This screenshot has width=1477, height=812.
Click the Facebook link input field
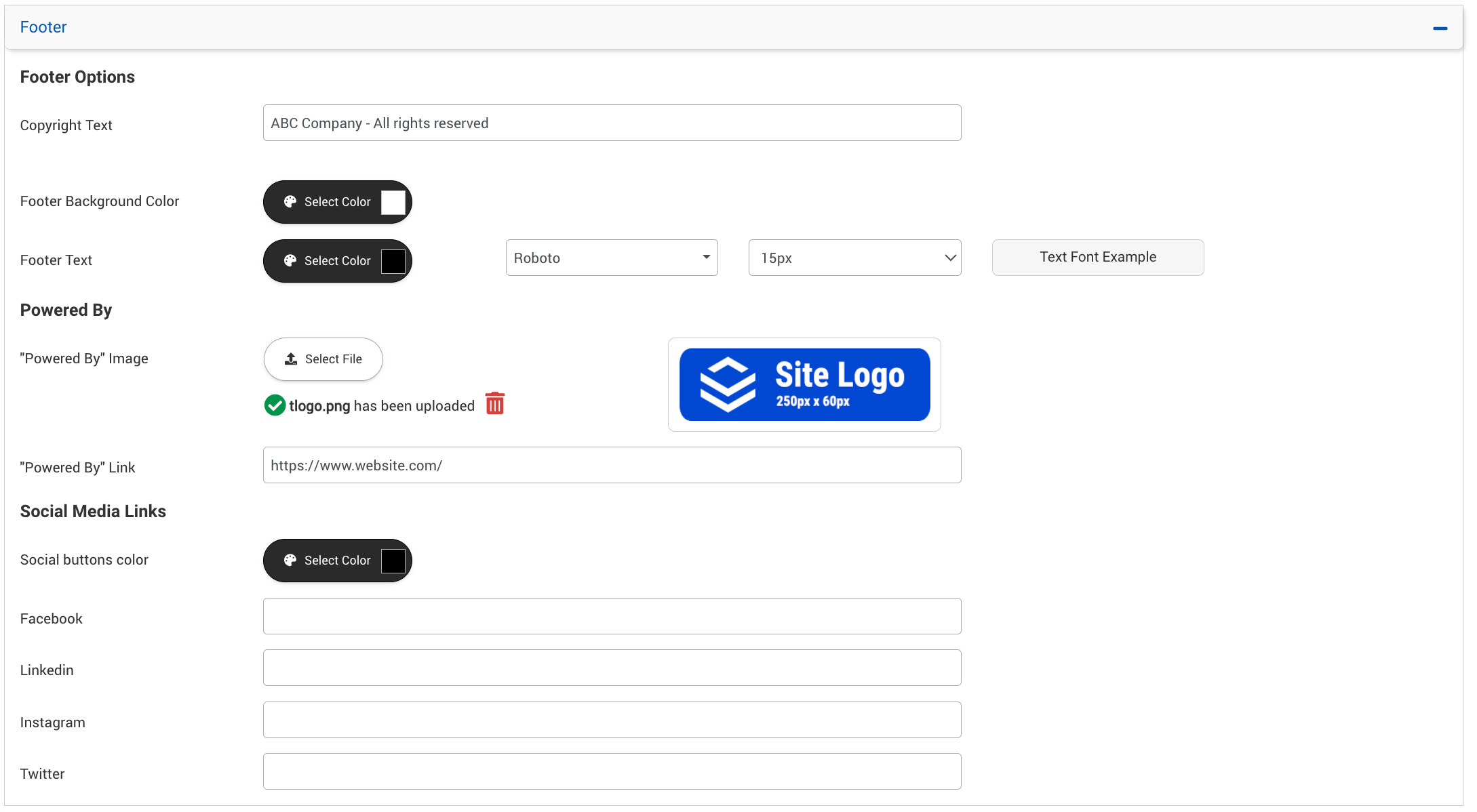point(612,616)
